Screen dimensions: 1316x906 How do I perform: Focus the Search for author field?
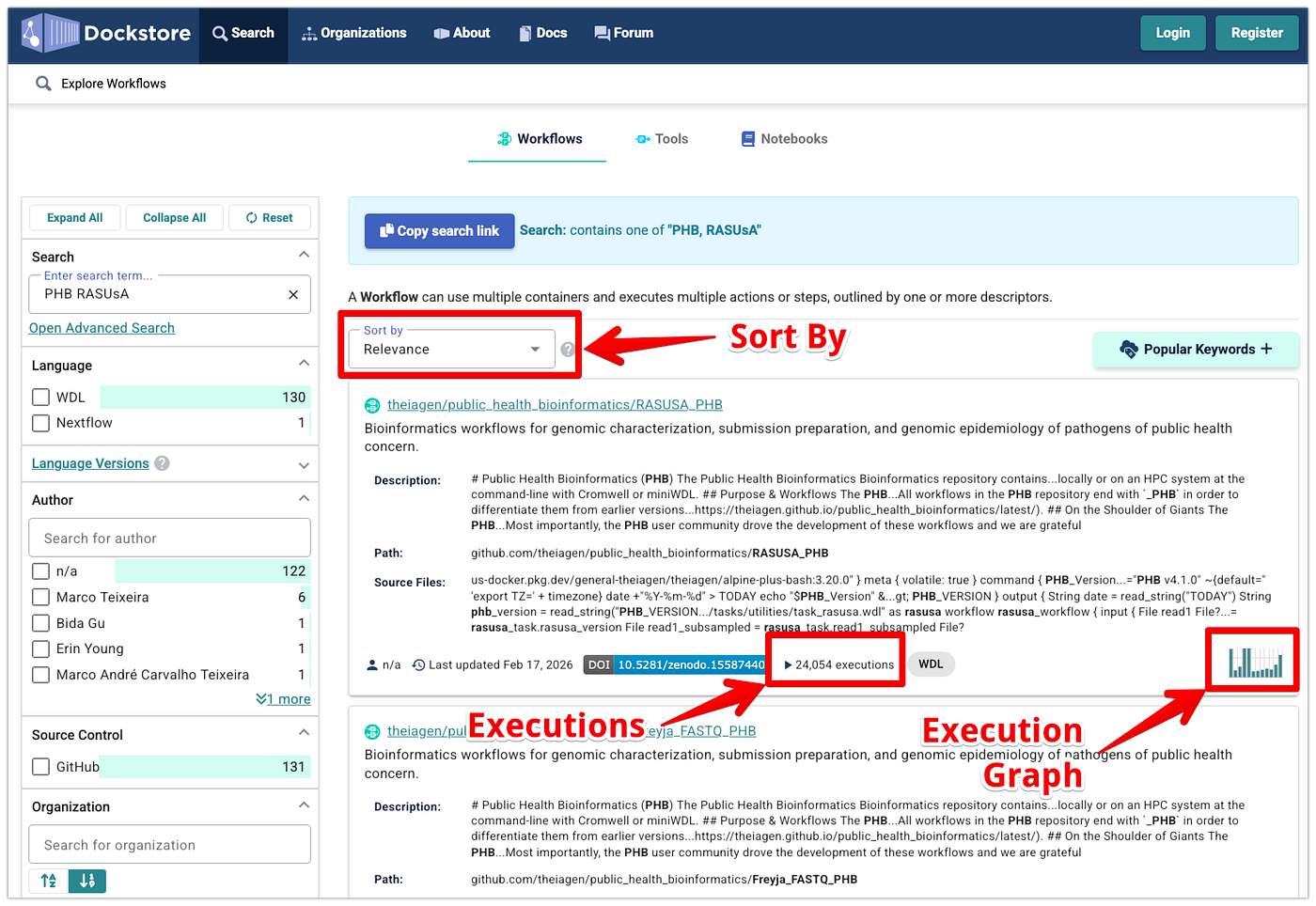coord(170,538)
